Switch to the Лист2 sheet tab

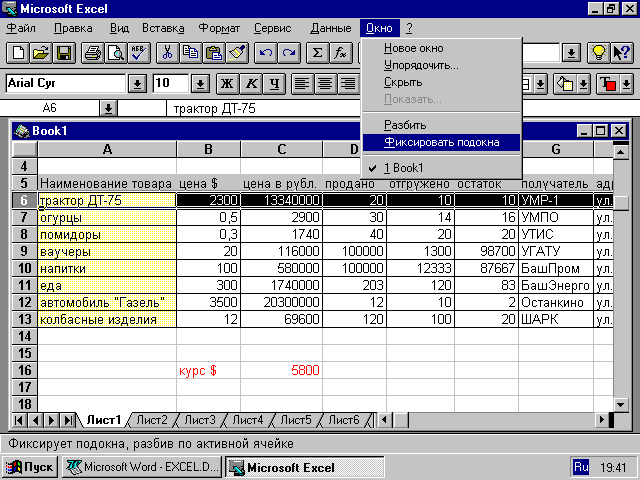151,420
